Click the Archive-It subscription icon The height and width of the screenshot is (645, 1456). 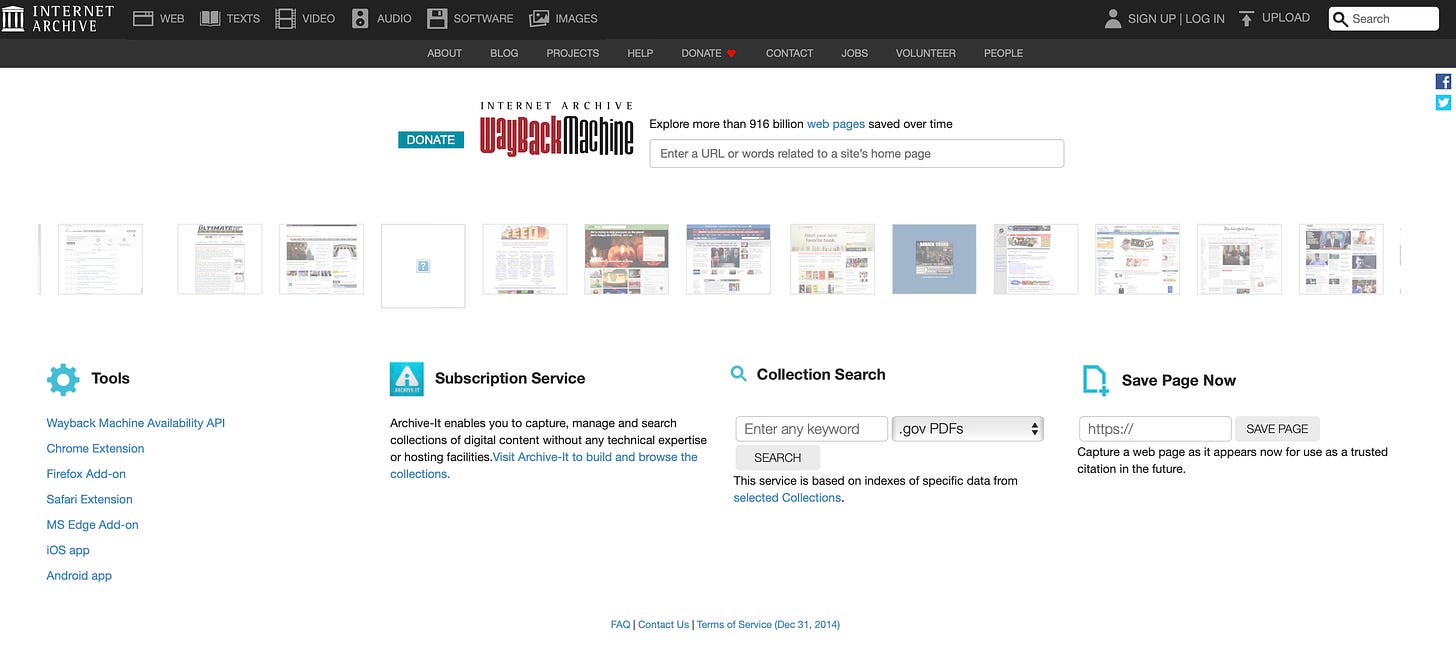pyautogui.click(x=407, y=379)
